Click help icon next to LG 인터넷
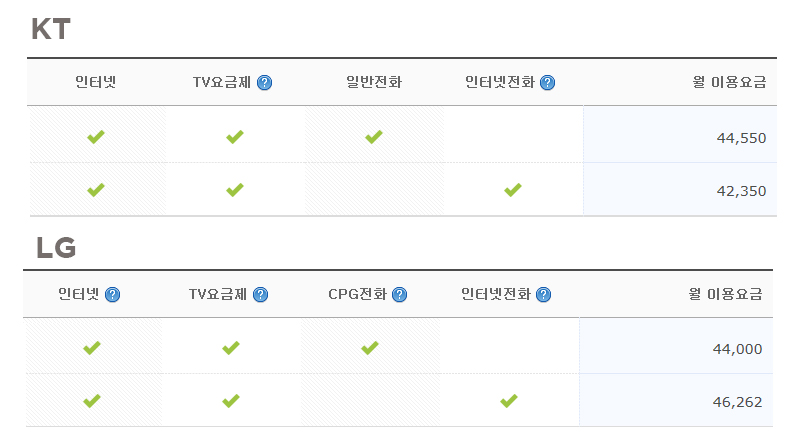 point(112,295)
